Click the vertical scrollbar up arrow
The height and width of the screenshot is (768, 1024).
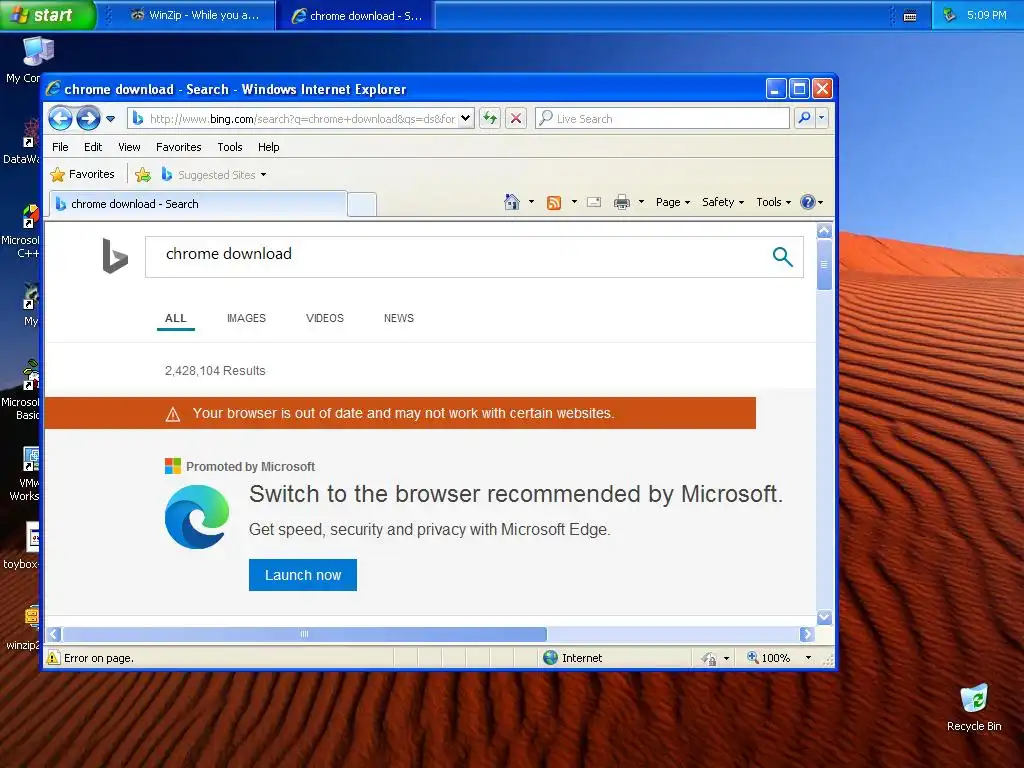[x=824, y=231]
